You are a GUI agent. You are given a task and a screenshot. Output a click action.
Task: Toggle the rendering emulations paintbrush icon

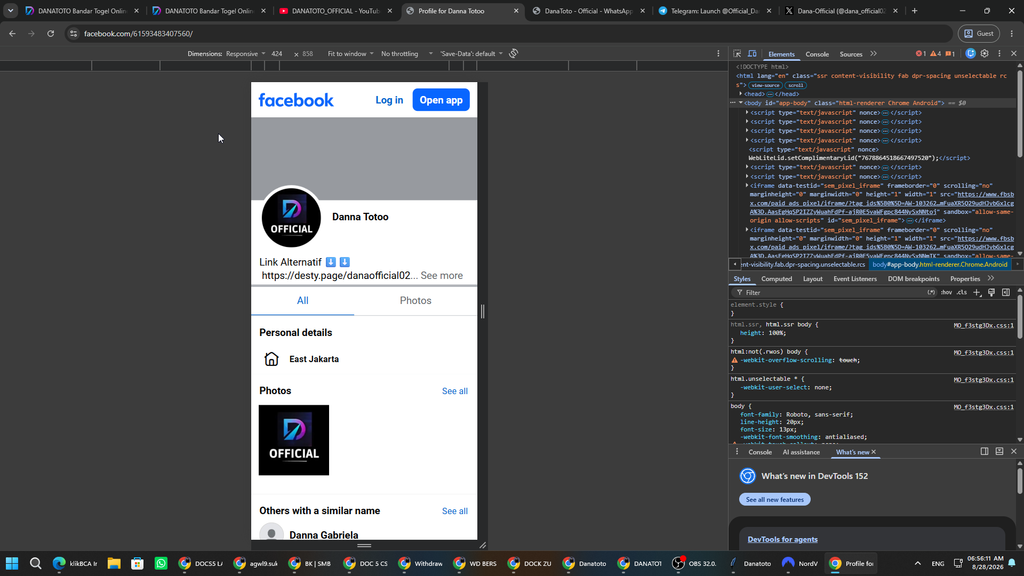coord(991,293)
